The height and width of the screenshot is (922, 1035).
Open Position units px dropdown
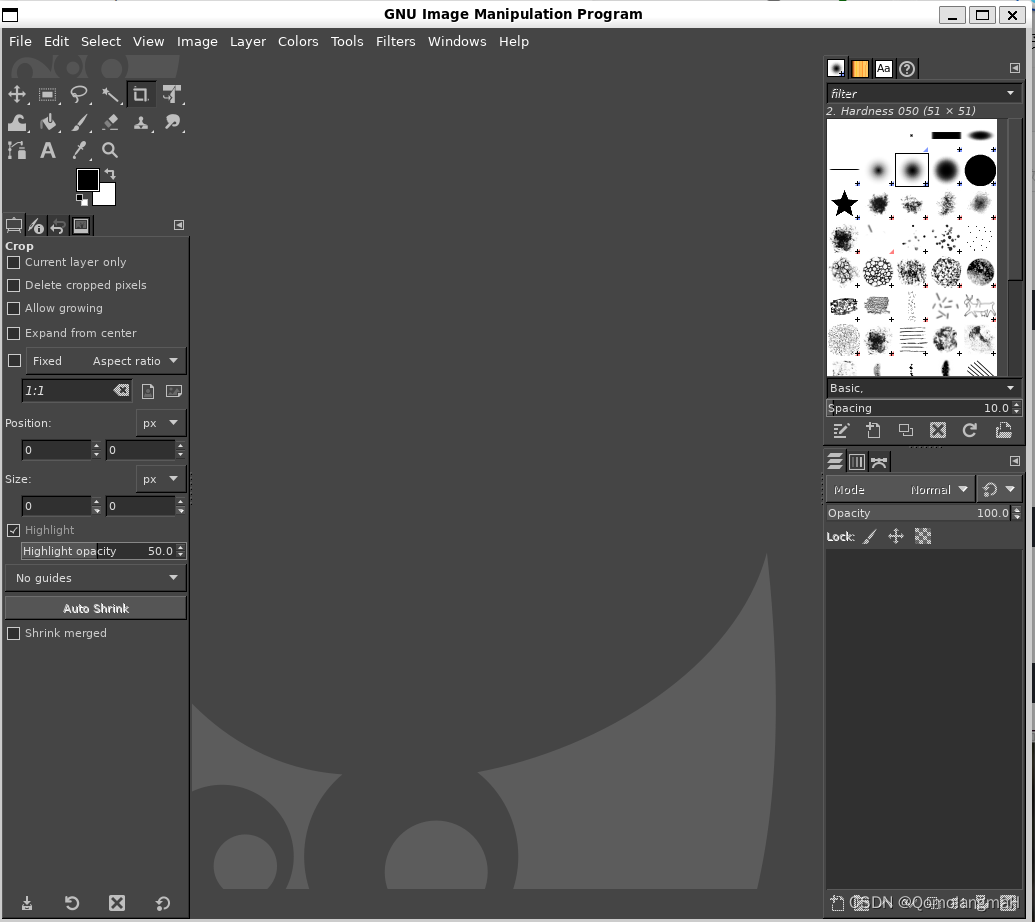(x=160, y=423)
